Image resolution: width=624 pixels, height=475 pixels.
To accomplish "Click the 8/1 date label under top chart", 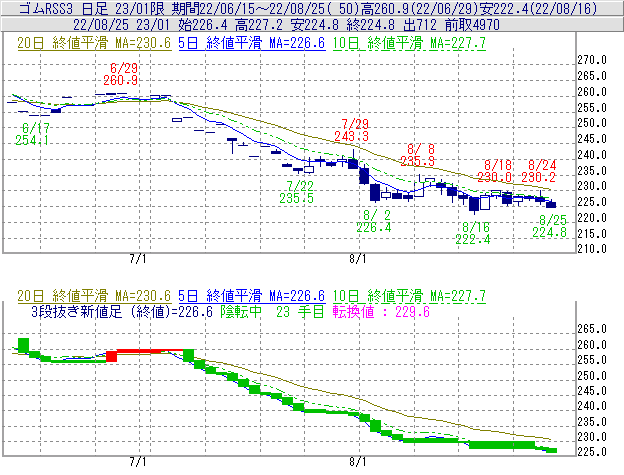I will (358, 259).
